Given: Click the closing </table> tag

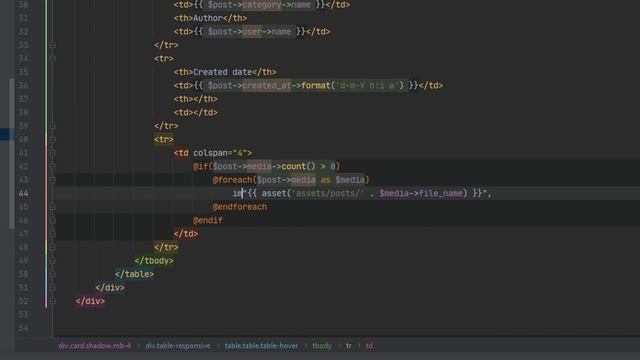Looking at the screenshot, I should [134, 274].
